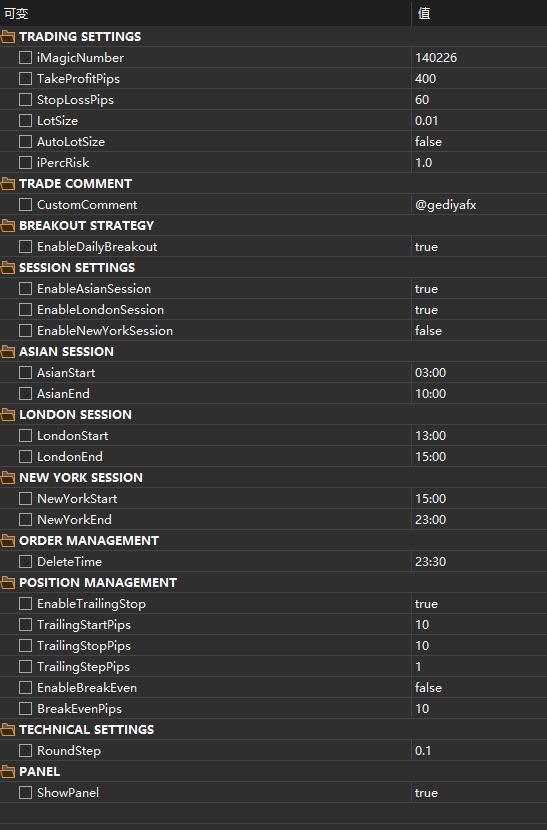This screenshot has height=830, width=547.
Task: Click the ASIAN SESSION folder icon
Action: click(x=8, y=351)
